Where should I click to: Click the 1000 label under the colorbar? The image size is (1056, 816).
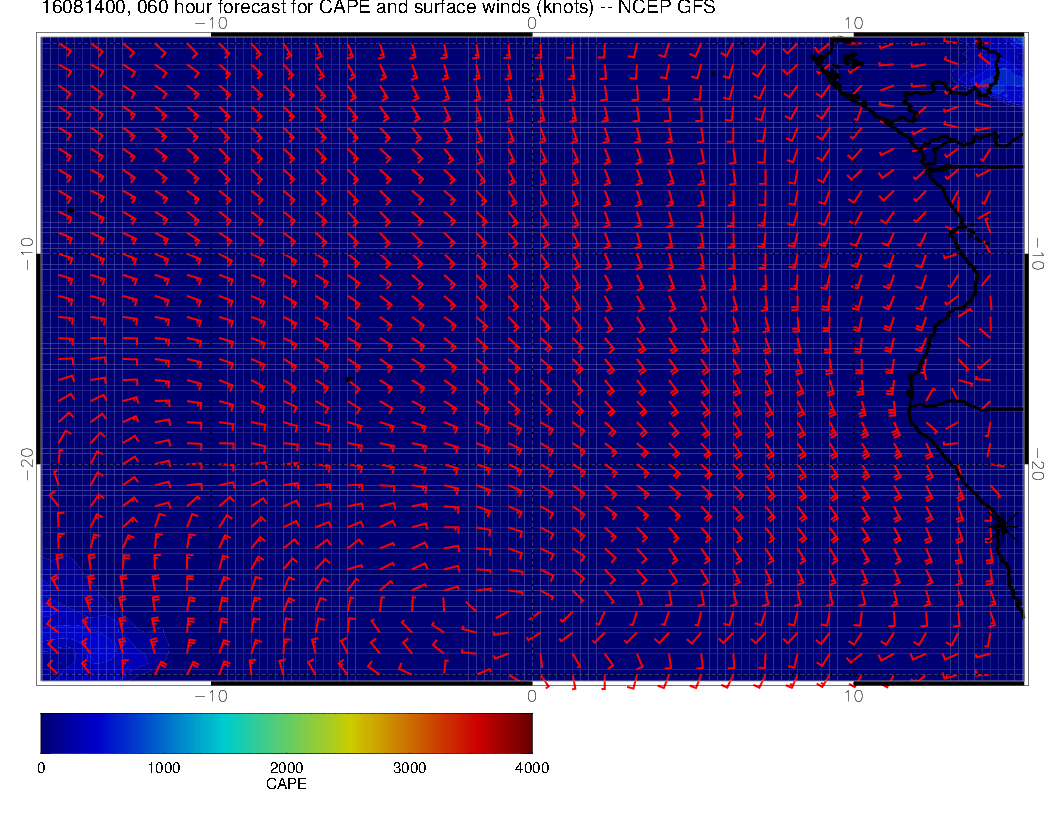pyautogui.click(x=163, y=768)
